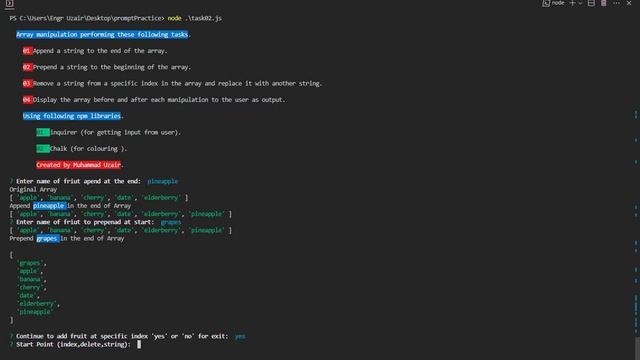
Task: Close the terminal panel with the X
Action: 629,3
